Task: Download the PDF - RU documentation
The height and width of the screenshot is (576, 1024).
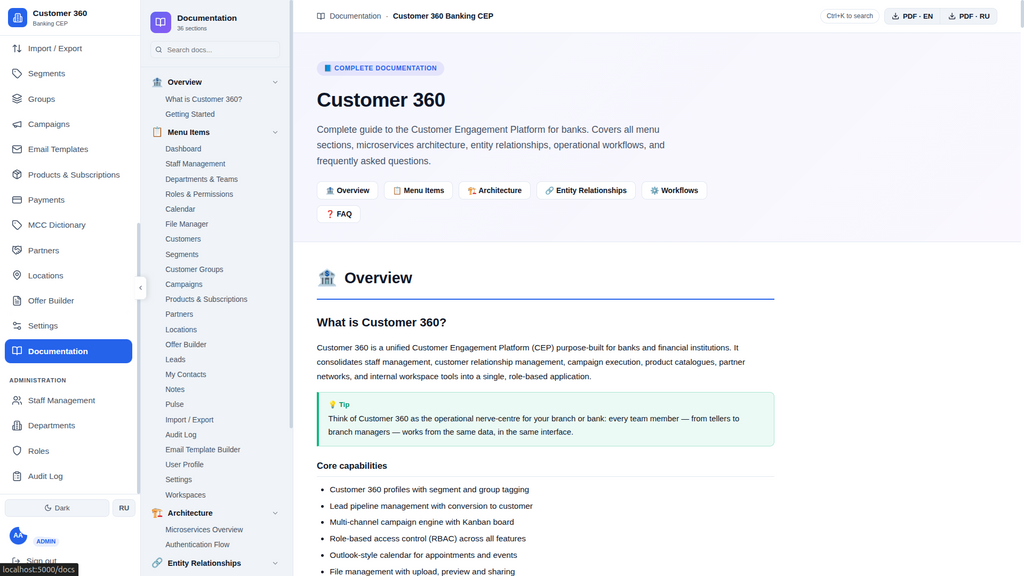Action: coord(969,16)
